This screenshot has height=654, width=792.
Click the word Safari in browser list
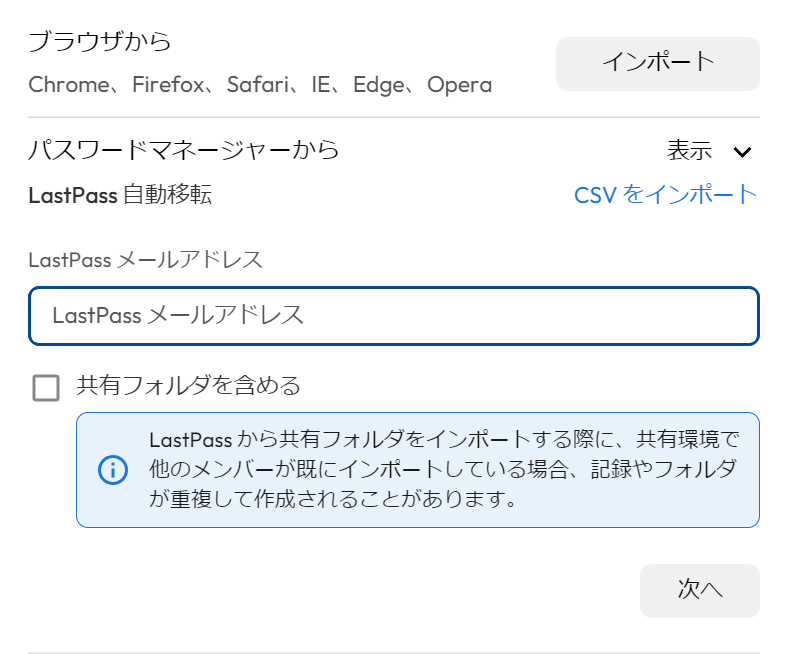coord(258,85)
